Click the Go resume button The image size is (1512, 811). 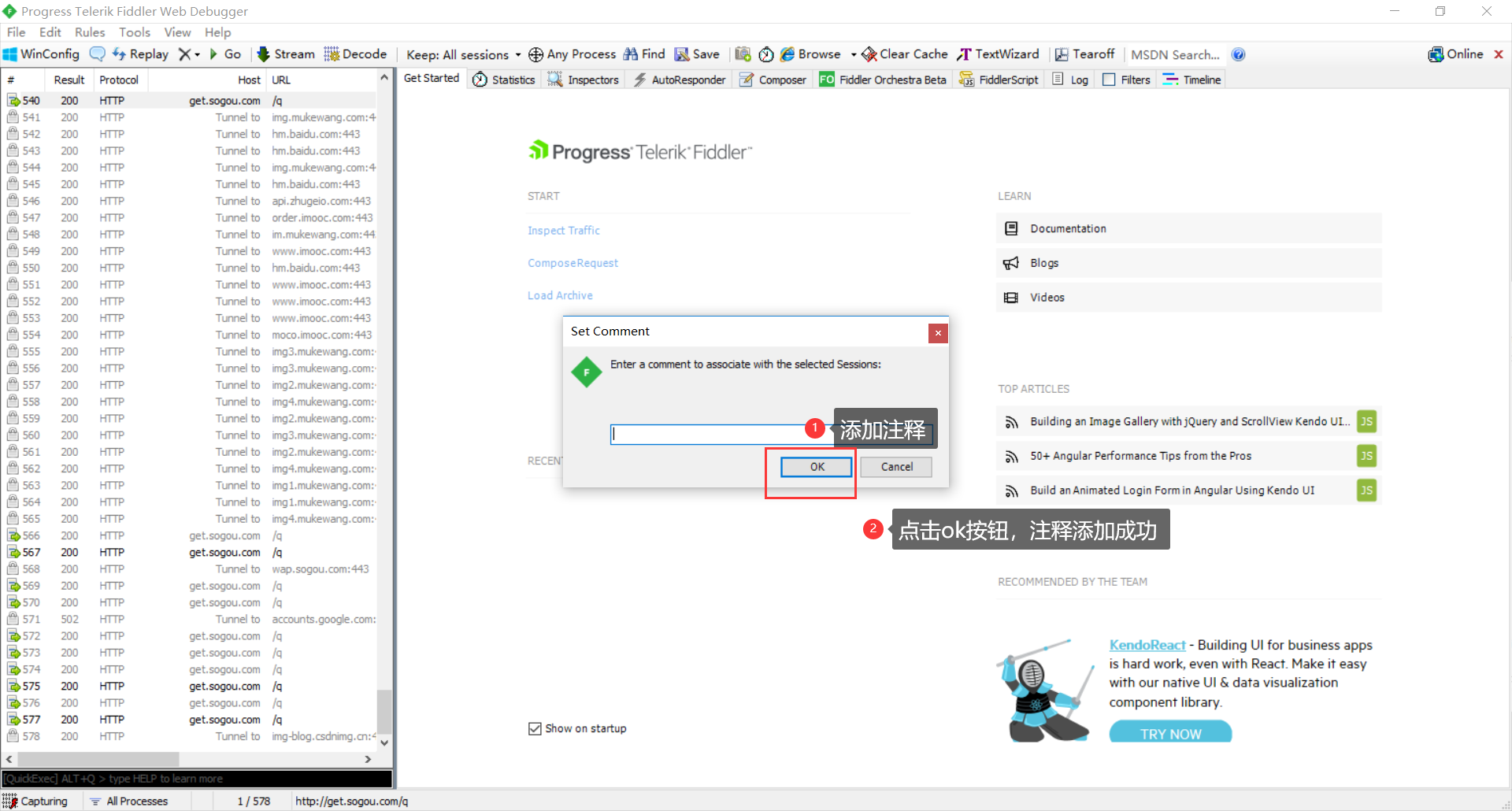[x=225, y=54]
